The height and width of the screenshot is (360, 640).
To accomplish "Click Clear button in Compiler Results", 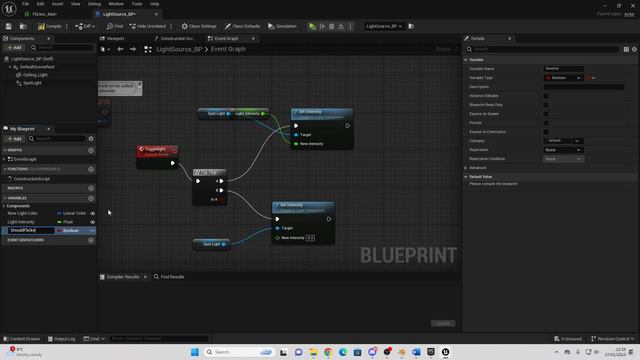I will pyautogui.click(x=443, y=323).
